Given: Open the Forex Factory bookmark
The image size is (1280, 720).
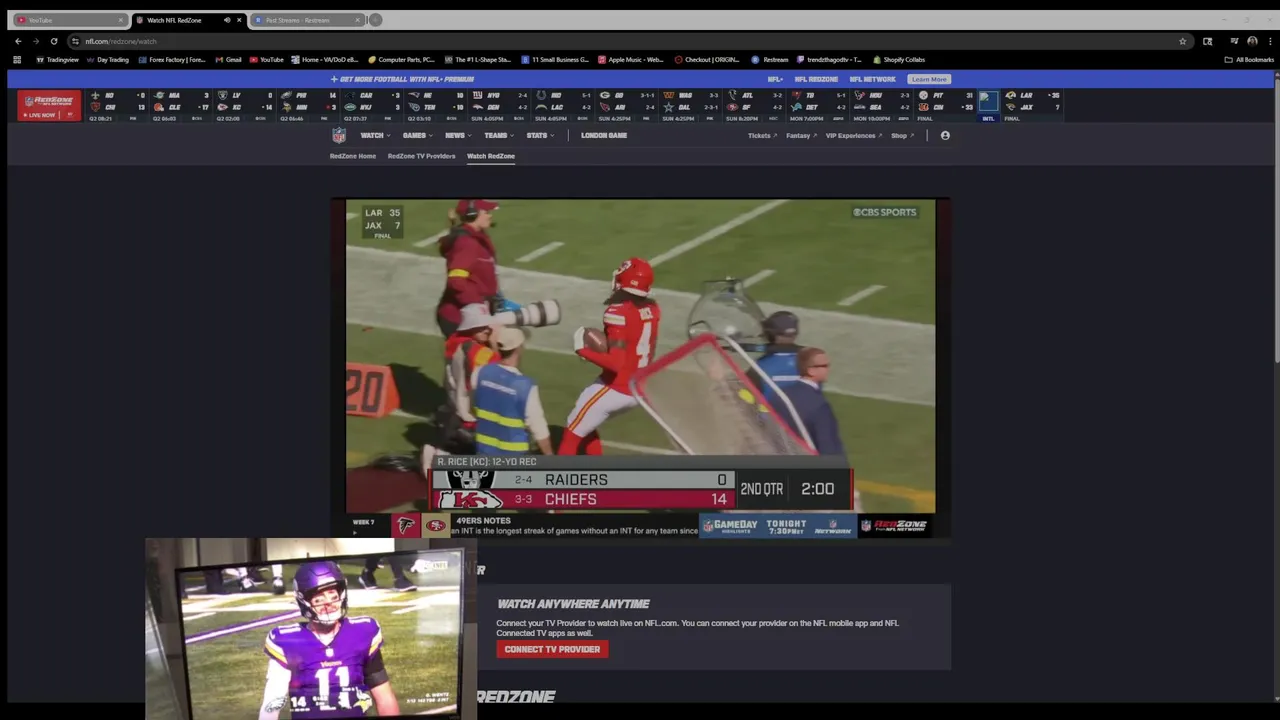Looking at the screenshot, I should coord(172,59).
